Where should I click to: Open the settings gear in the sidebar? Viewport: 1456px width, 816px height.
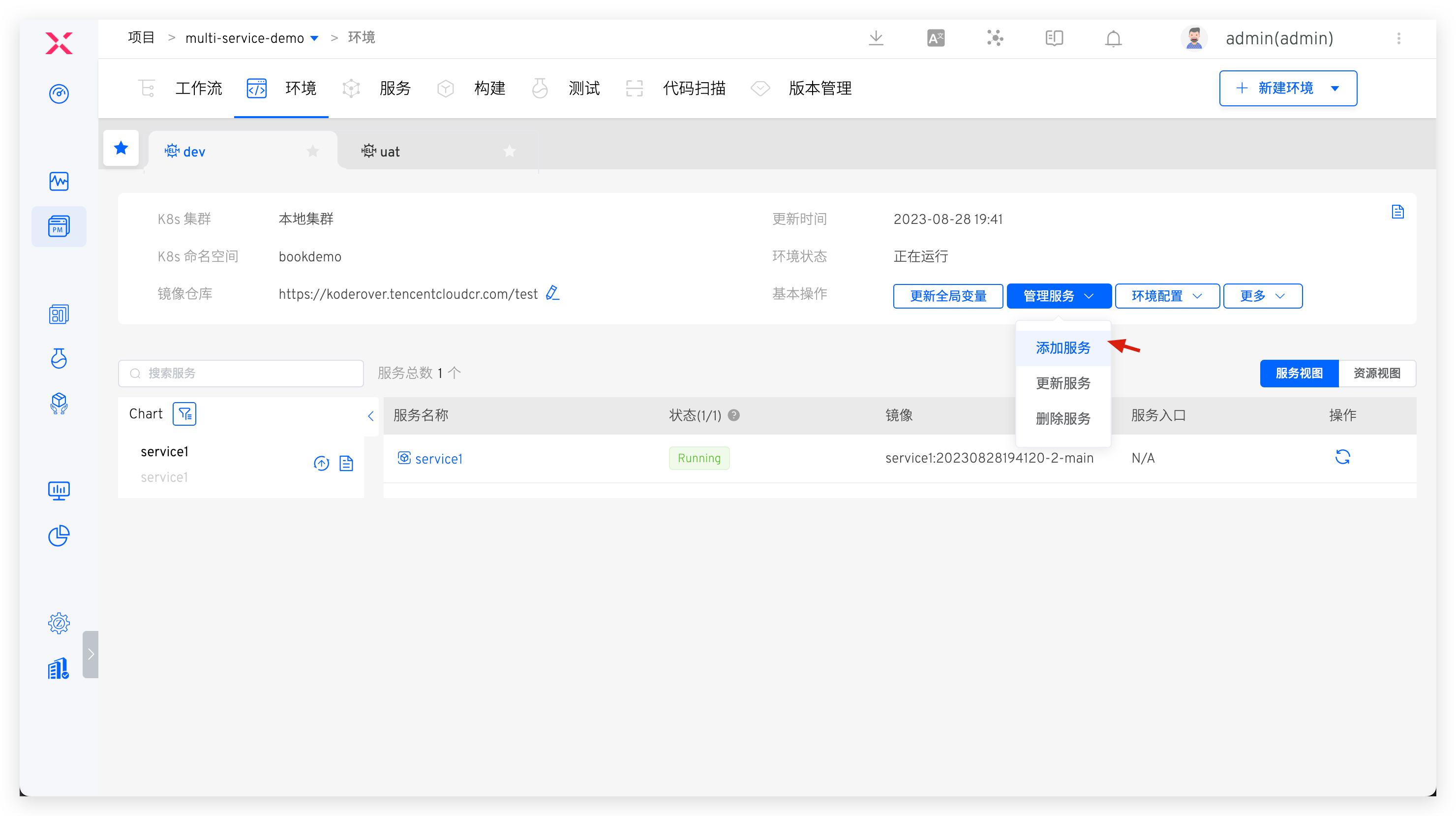coord(59,623)
